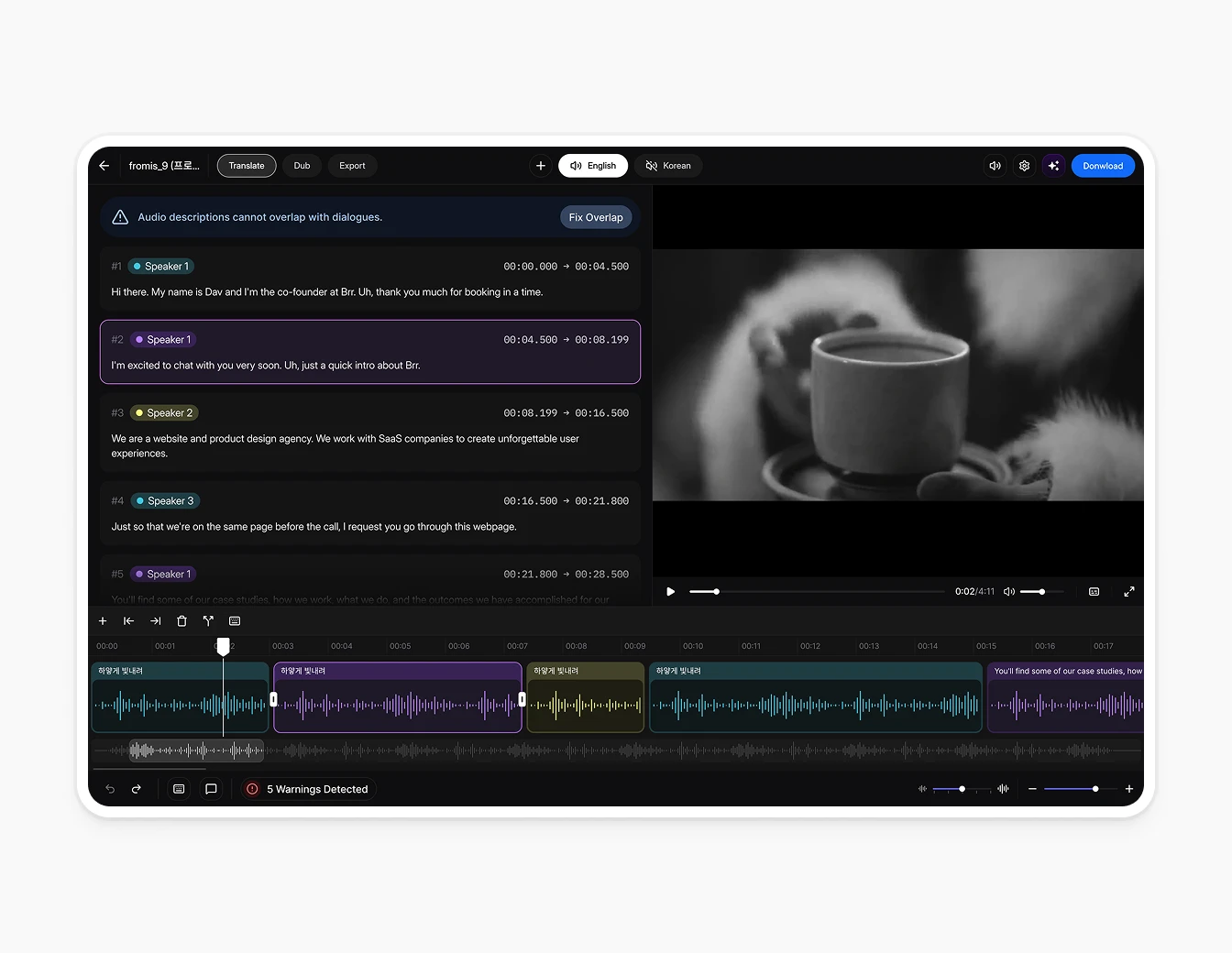Viewport: 1232px width, 953px height.
Task: Jump to timeline start with the skip-back icon
Action: click(128, 620)
